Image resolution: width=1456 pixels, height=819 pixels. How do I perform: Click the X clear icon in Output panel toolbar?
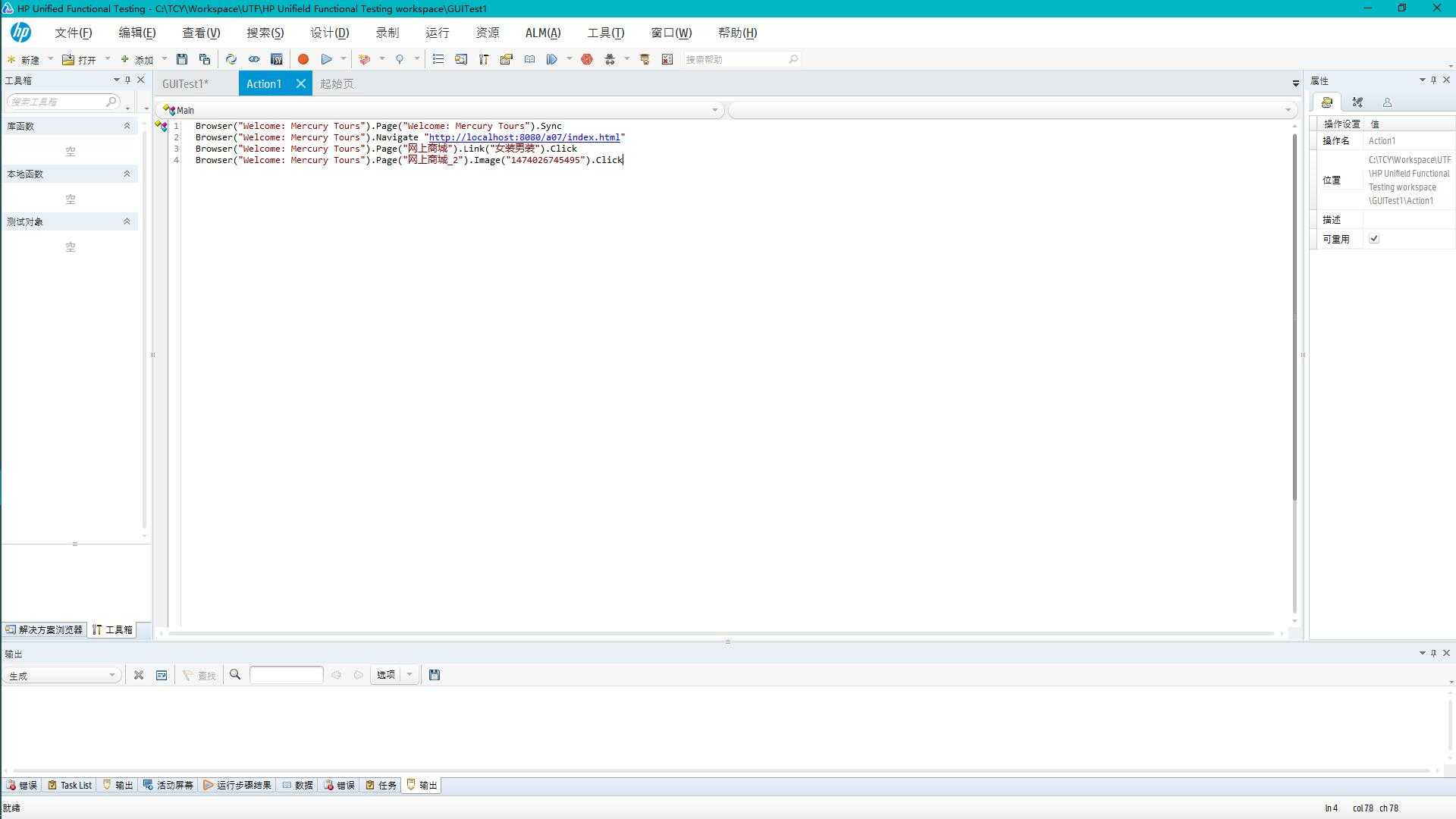[x=139, y=675]
